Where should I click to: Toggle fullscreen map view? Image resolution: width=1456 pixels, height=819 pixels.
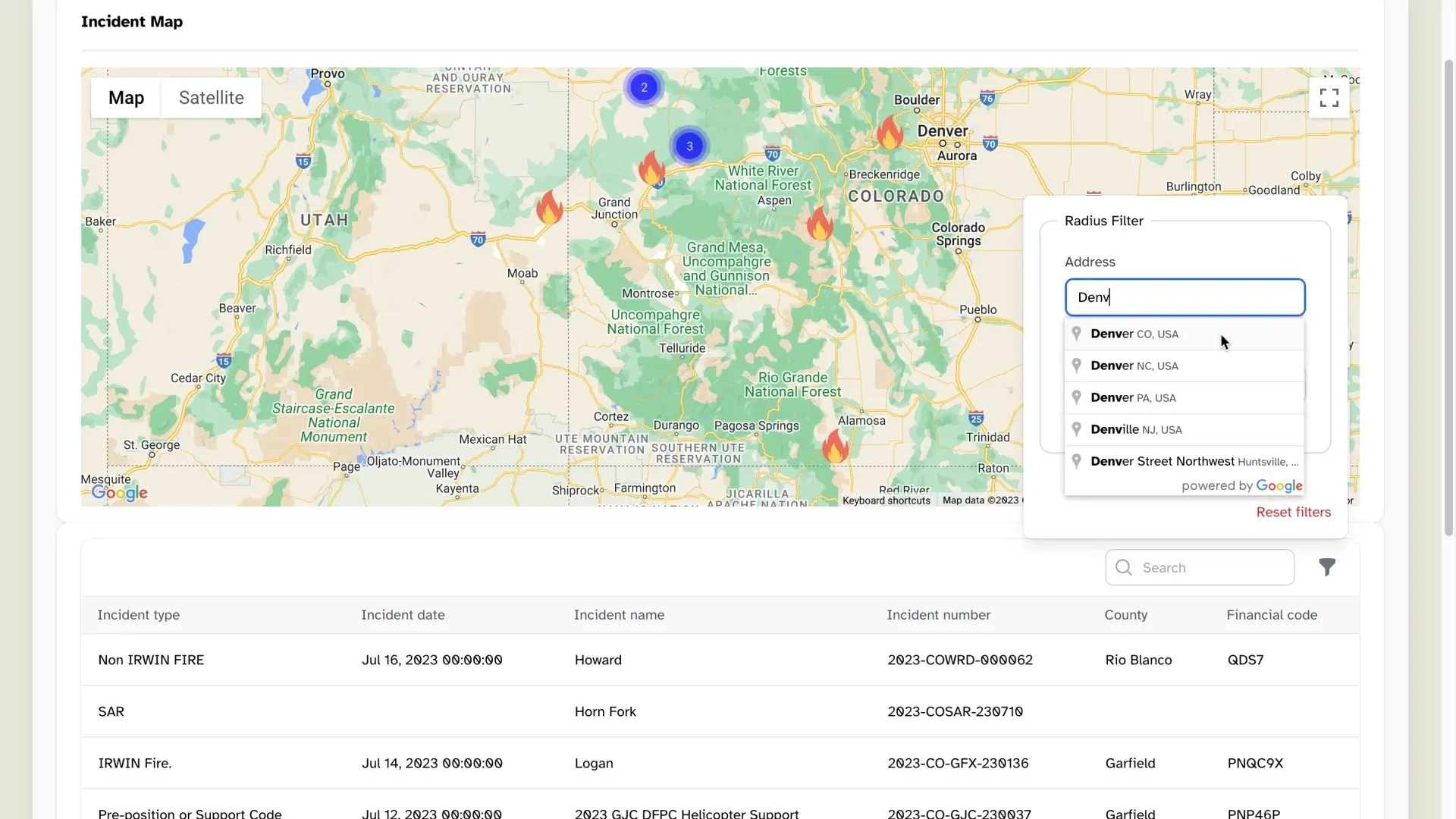(x=1329, y=98)
